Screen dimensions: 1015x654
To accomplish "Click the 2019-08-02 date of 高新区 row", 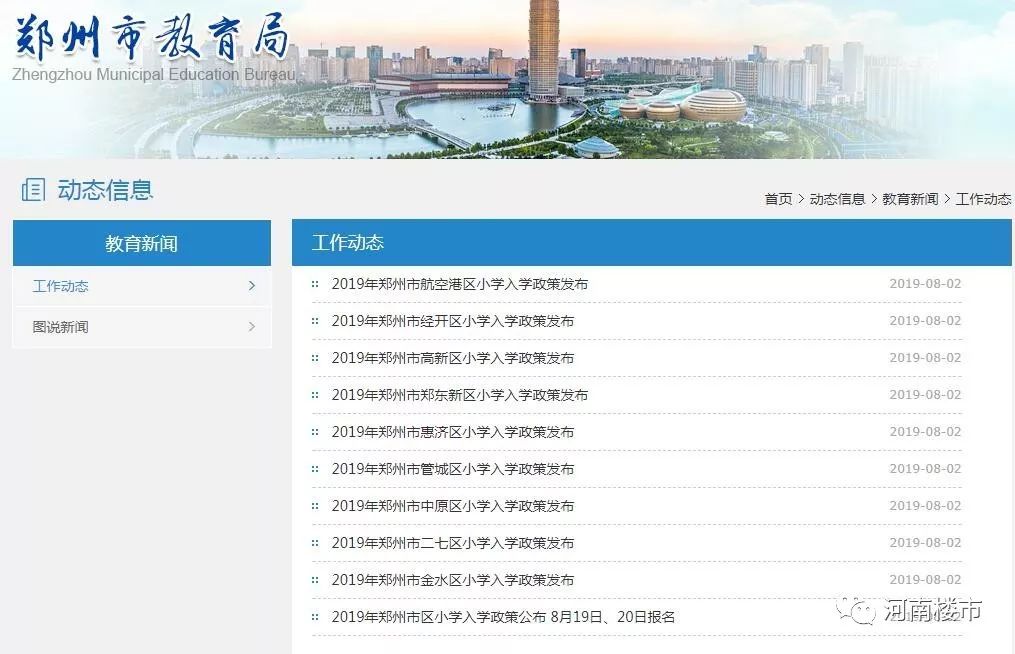I will 925,357.
